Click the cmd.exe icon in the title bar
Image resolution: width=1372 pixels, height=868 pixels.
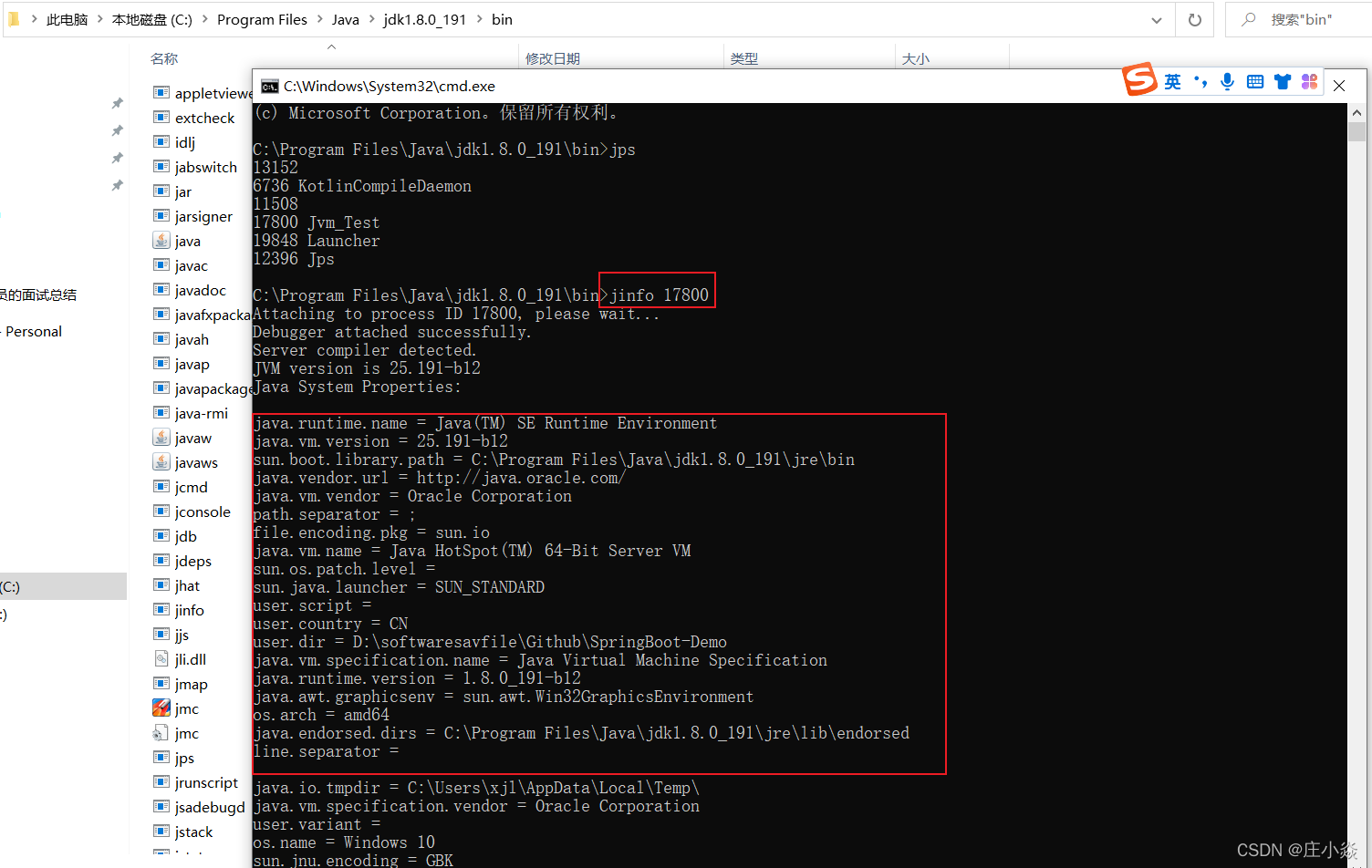(x=268, y=86)
